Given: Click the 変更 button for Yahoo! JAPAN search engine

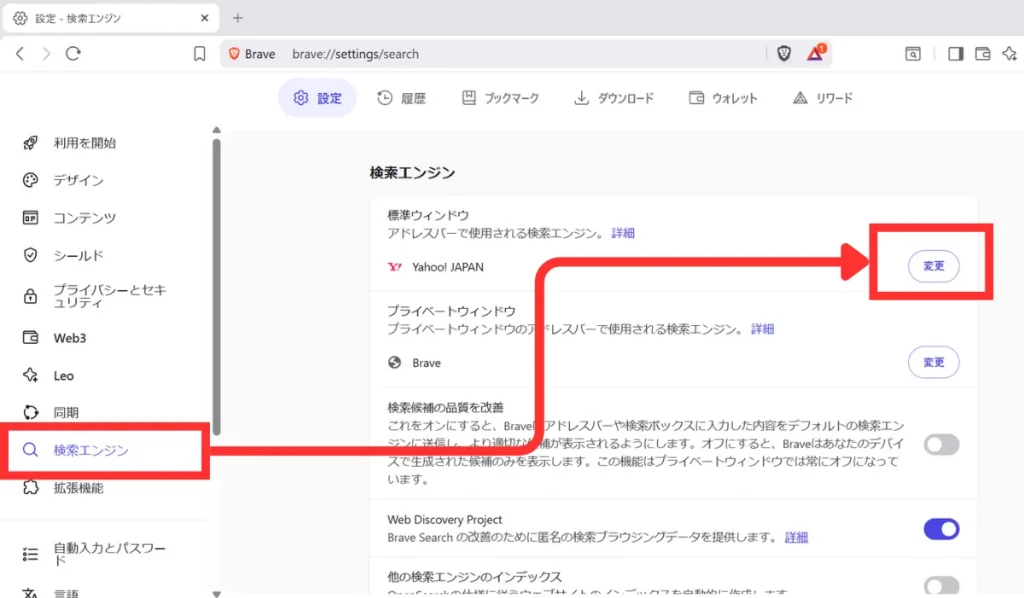Looking at the screenshot, I should tap(933, 265).
